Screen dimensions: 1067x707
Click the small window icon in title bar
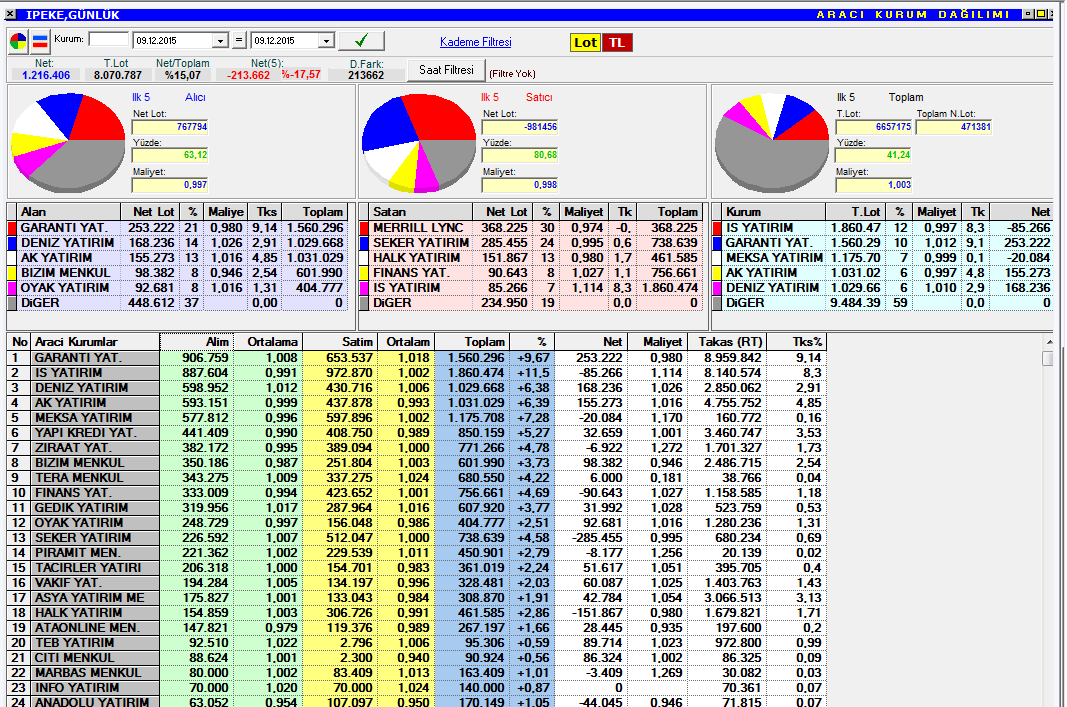click(x=1028, y=14)
